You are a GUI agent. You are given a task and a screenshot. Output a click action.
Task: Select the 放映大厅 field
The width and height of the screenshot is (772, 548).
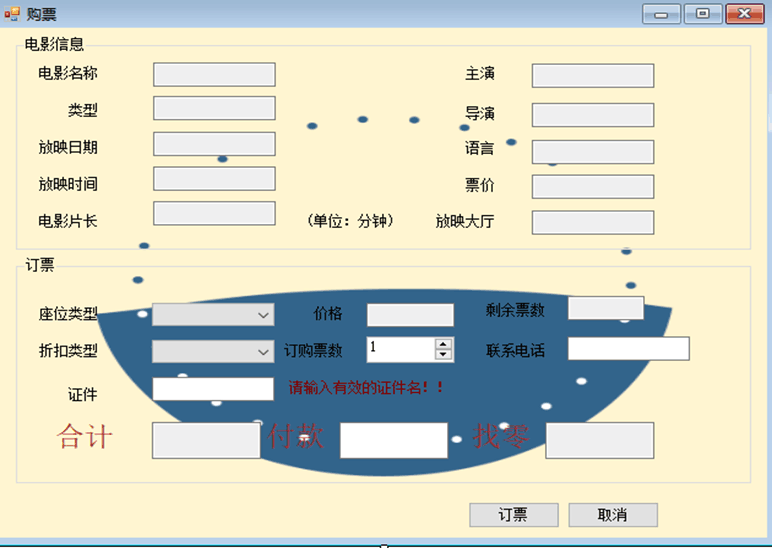[x=592, y=222]
